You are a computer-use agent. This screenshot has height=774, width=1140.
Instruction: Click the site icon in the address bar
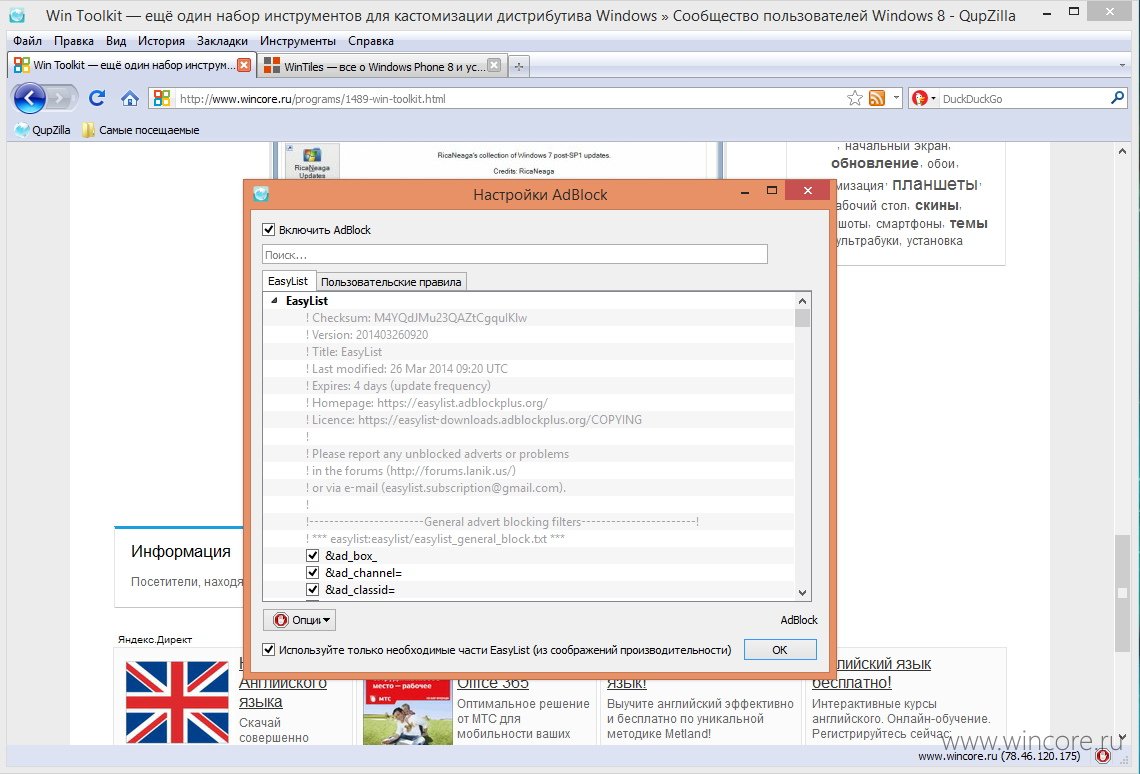[x=161, y=98]
